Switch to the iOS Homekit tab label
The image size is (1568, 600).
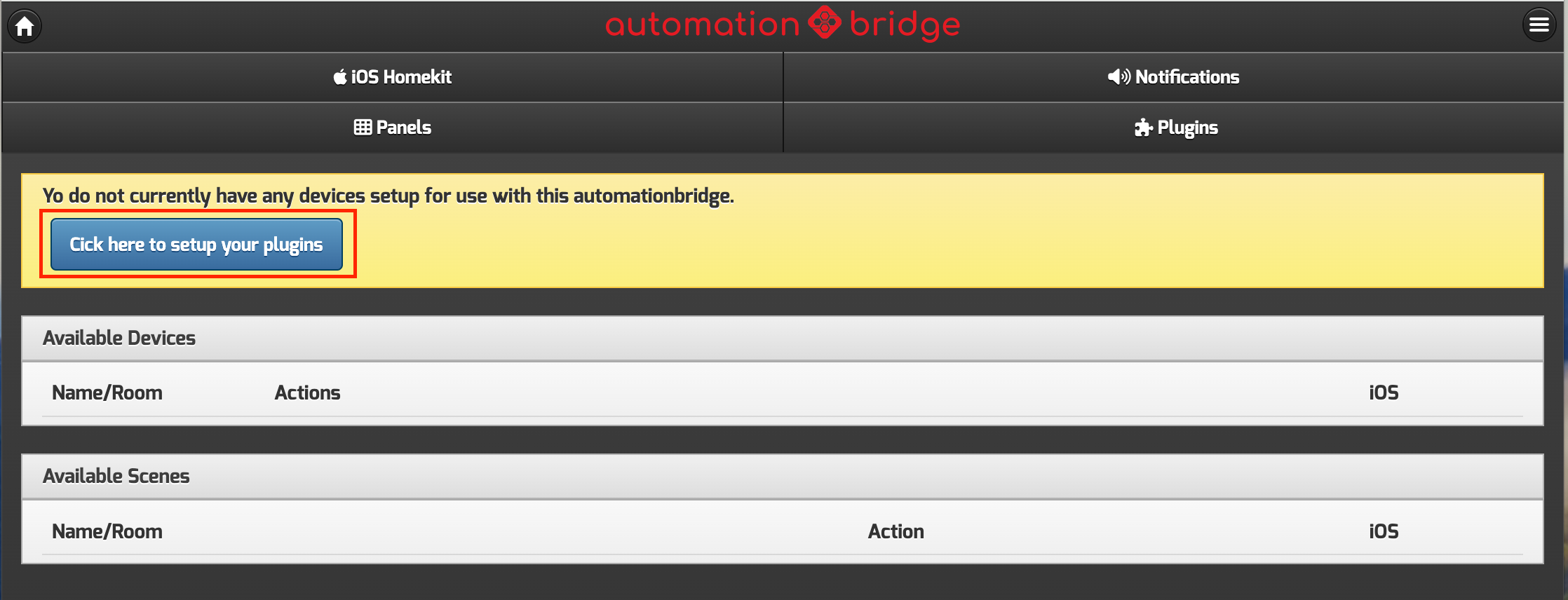coord(401,77)
